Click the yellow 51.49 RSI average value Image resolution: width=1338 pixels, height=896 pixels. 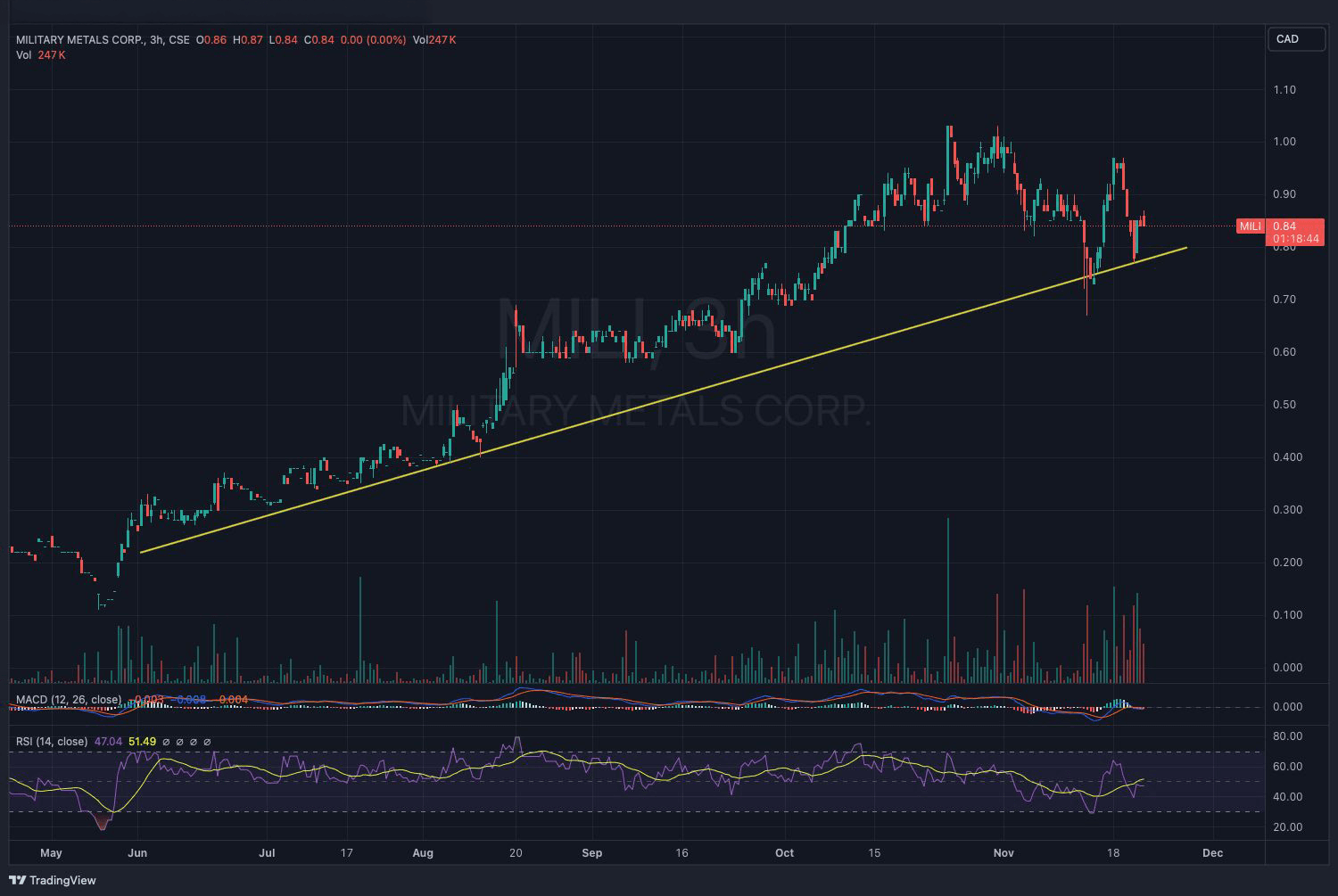[x=143, y=742]
